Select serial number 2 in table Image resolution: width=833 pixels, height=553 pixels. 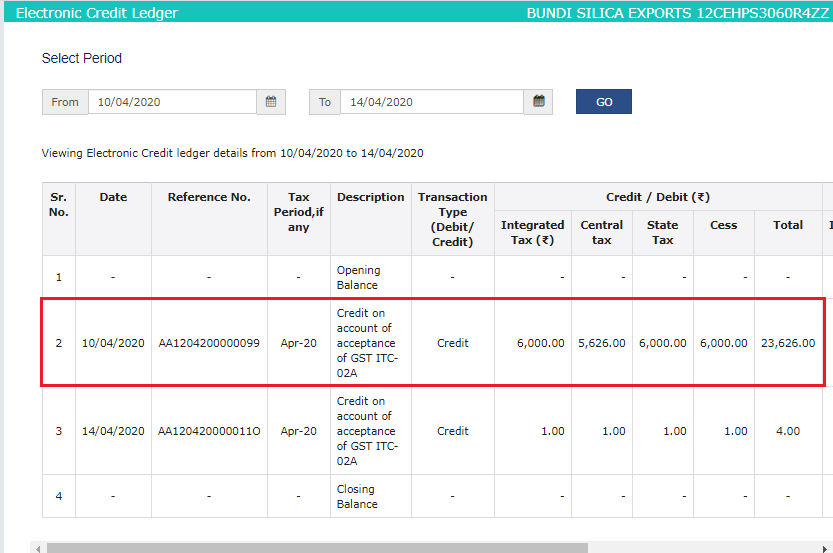(x=58, y=343)
